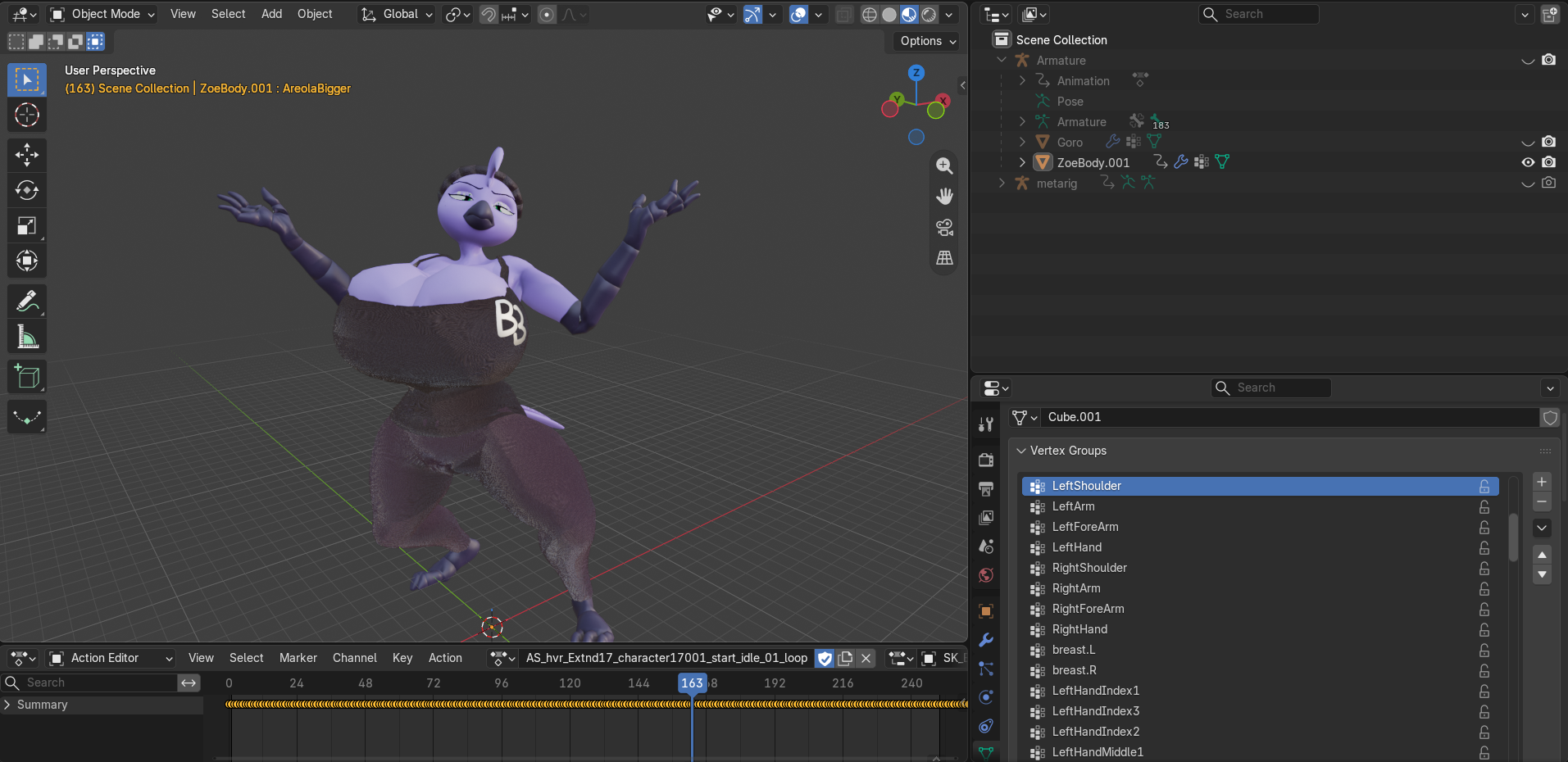Open the Add menu in 3D viewport
The height and width of the screenshot is (762, 1568).
coord(271,14)
